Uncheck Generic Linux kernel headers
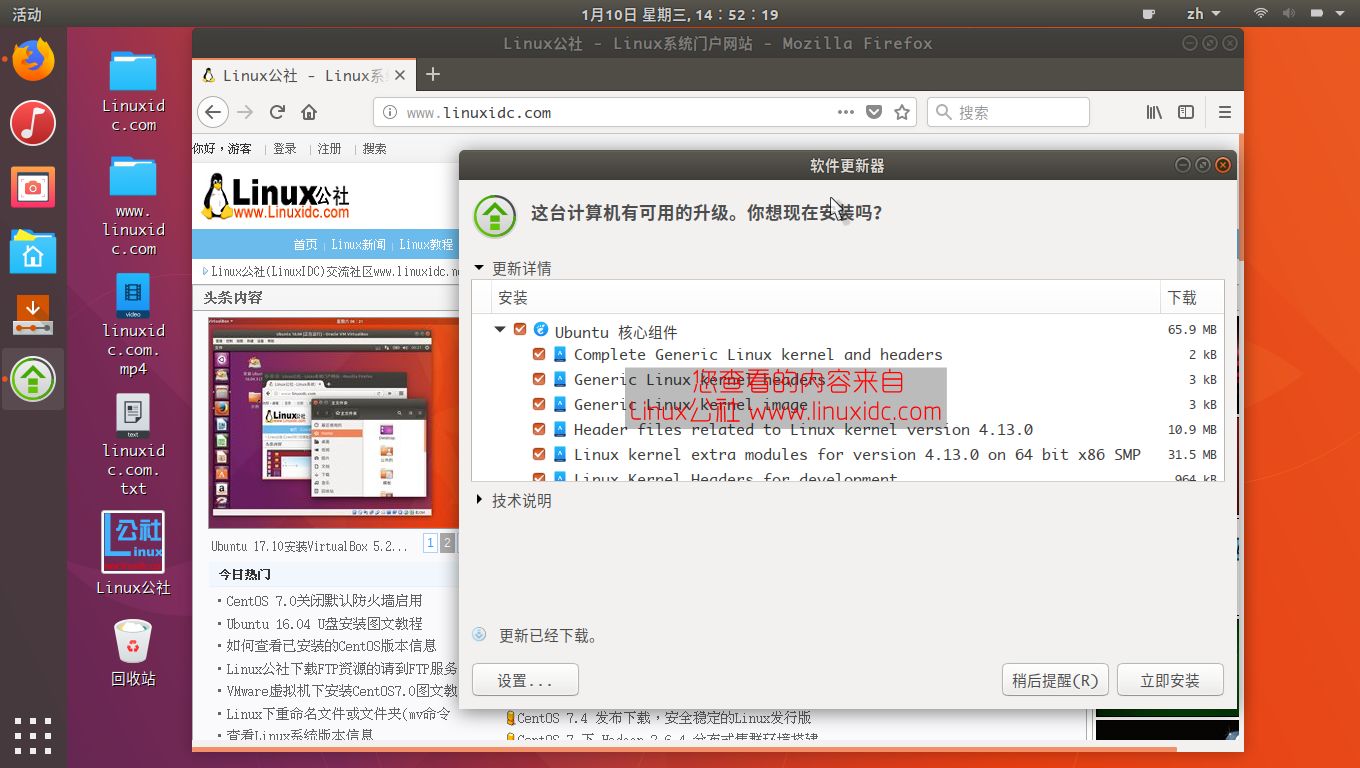This screenshot has width=1360, height=768. [539, 379]
